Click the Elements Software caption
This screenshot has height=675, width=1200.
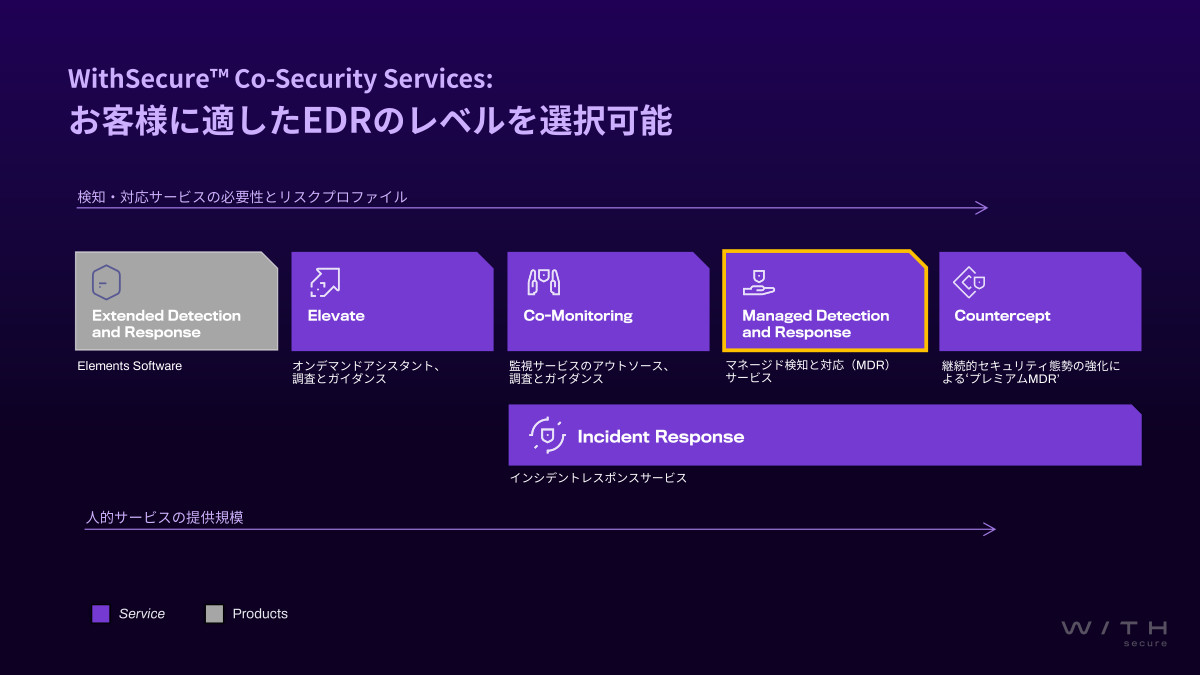pos(130,366)
